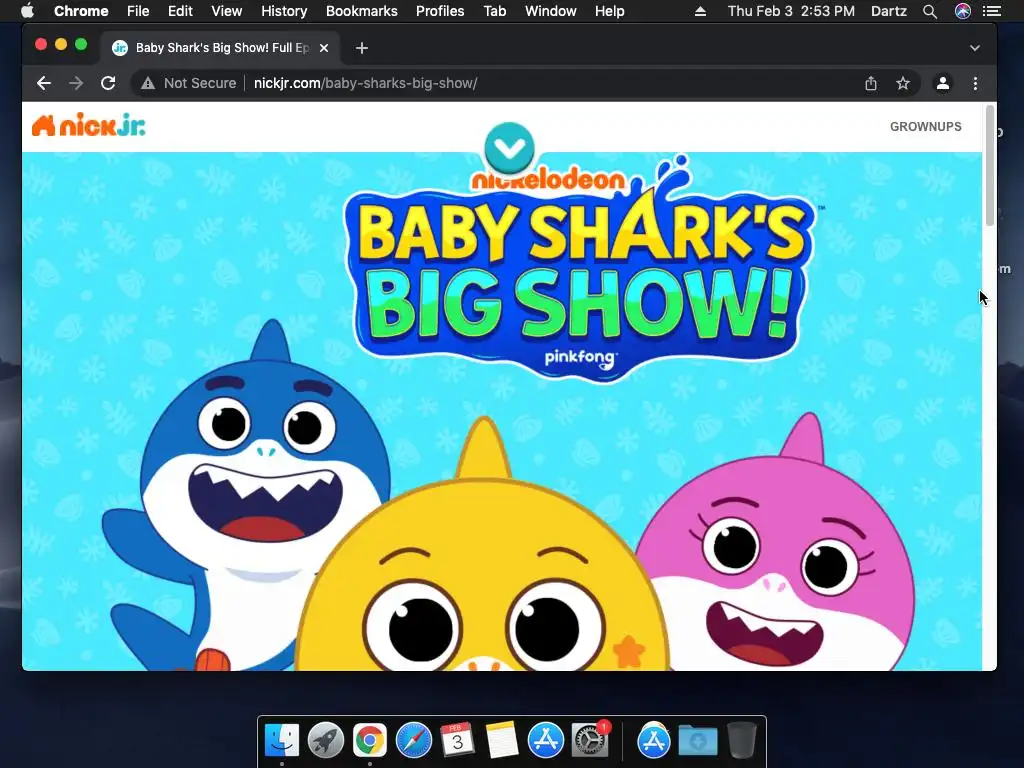Open the Tab menu
Screen dimensions: 1024x768
click(494, 11)
